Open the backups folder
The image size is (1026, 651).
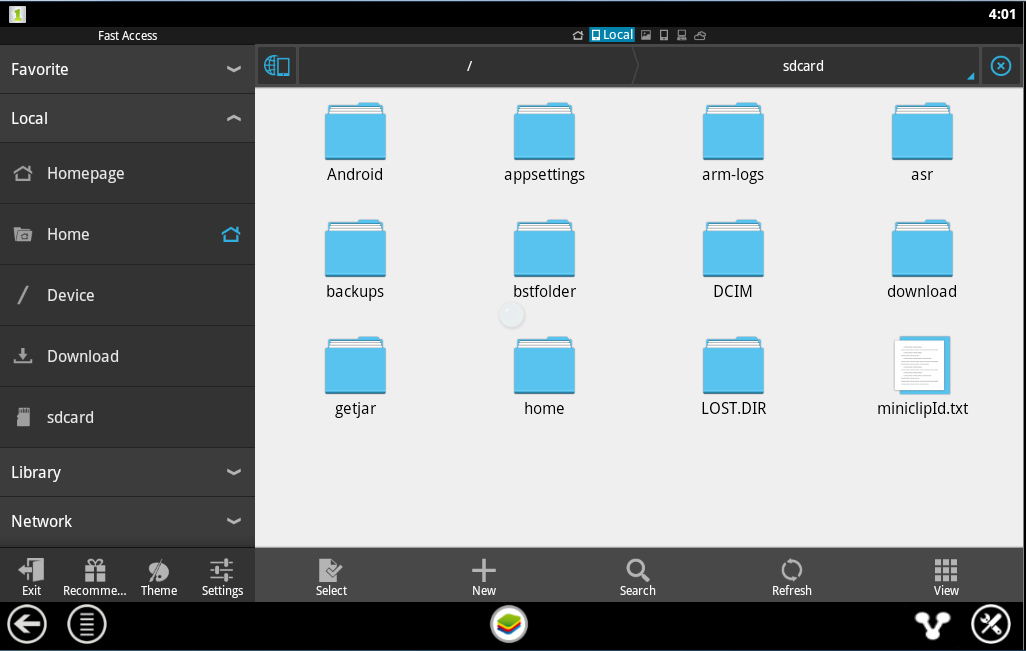click(355, 260)
